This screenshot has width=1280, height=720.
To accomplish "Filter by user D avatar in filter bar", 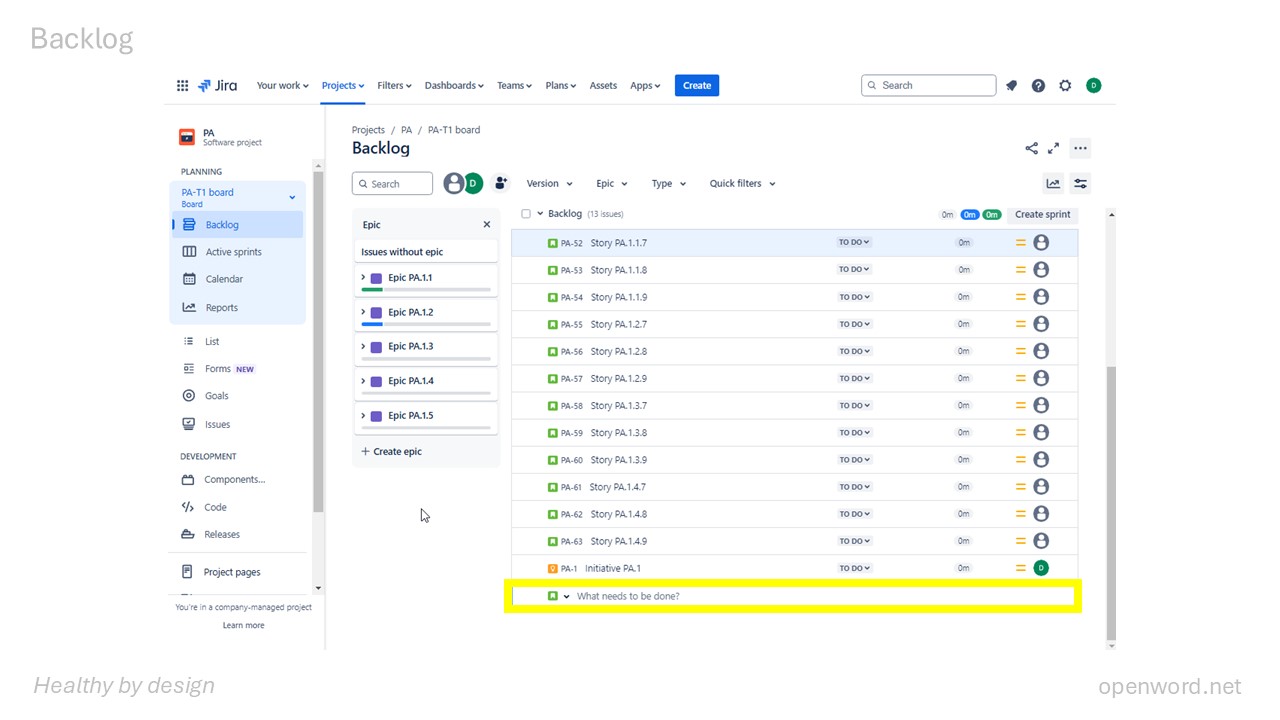I will click(473, 183).
